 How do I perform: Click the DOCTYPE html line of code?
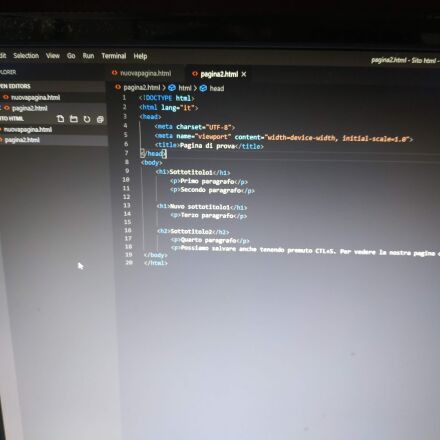pyautogui.click(x=166, y=98)
